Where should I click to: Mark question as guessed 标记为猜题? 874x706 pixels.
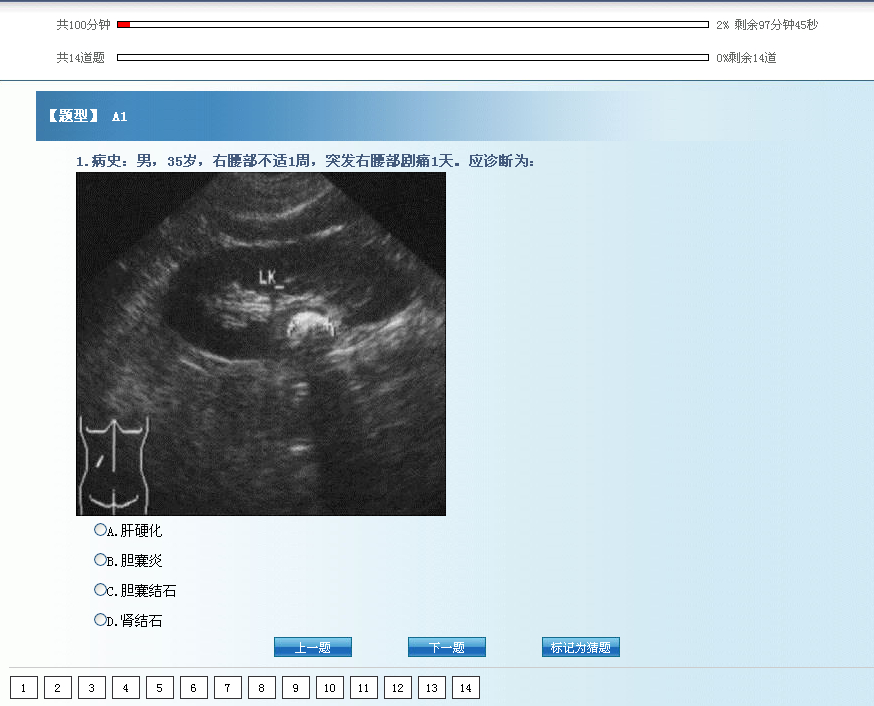(580, 647)
